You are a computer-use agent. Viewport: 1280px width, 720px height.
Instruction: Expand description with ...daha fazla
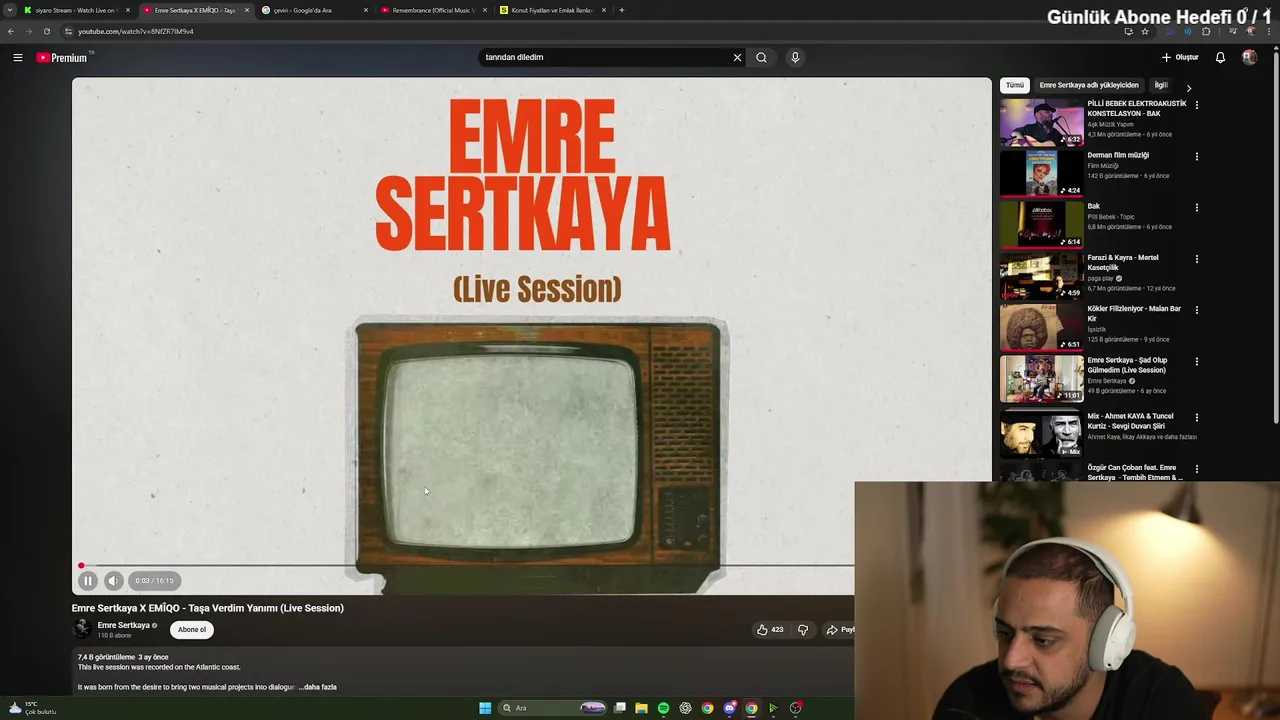click(318, 687)
